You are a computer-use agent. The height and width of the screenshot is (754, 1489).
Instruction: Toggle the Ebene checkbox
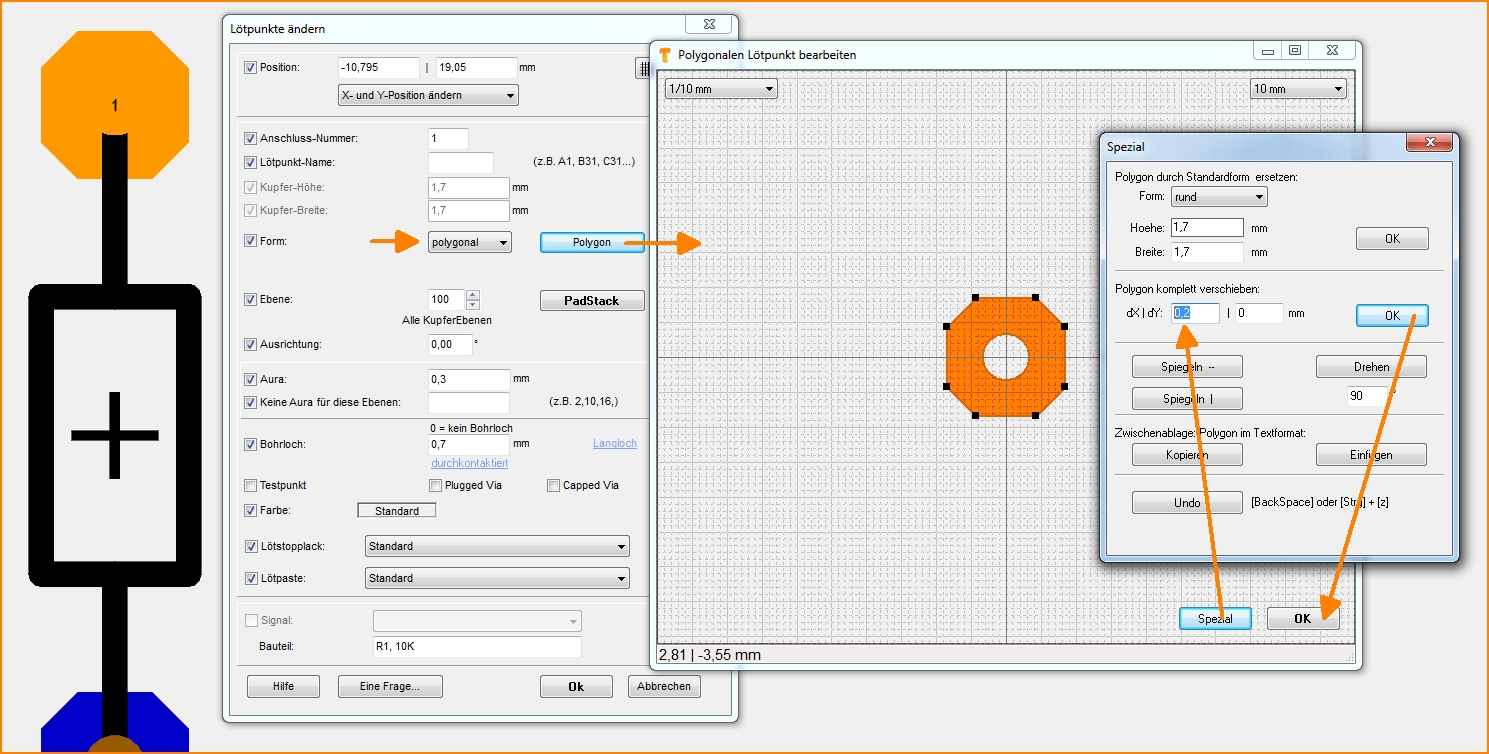pyautogui.click(x=250, y=299)
